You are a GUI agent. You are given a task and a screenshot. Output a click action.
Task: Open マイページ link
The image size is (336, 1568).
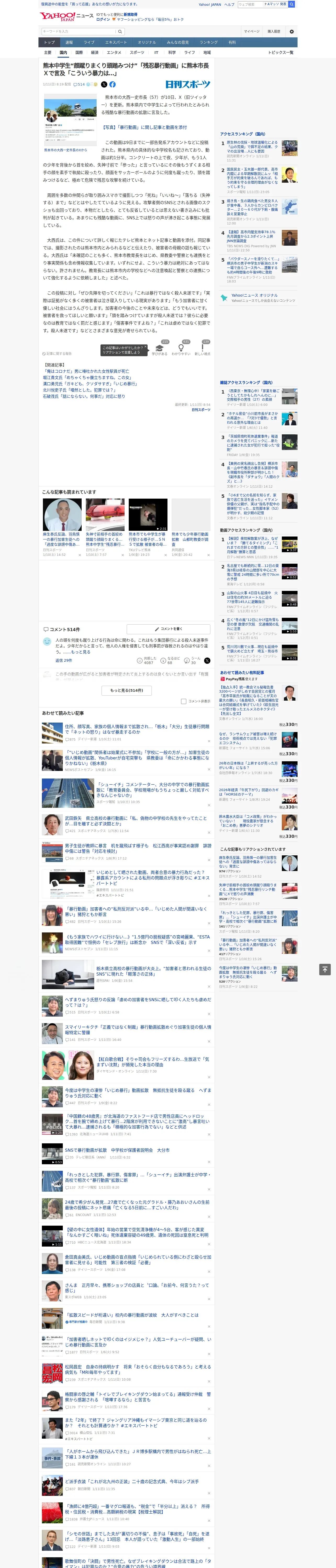(x=251, y=32)
